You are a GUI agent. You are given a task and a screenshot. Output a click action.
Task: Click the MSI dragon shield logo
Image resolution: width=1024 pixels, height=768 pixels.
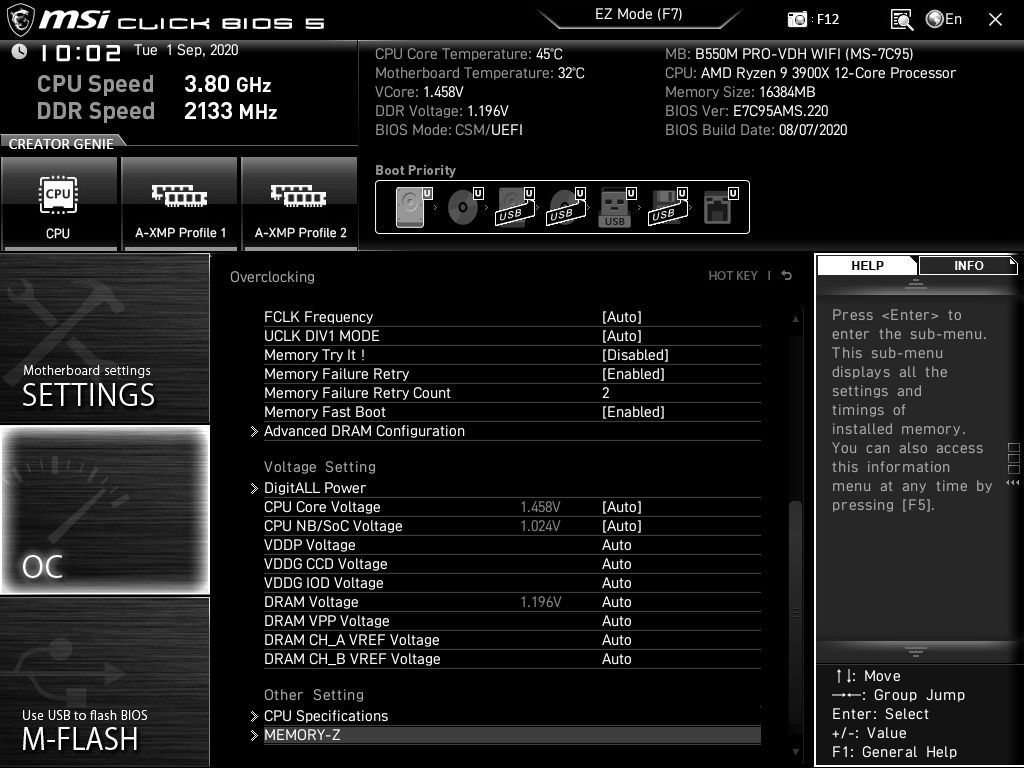click(x=20, y=20)
